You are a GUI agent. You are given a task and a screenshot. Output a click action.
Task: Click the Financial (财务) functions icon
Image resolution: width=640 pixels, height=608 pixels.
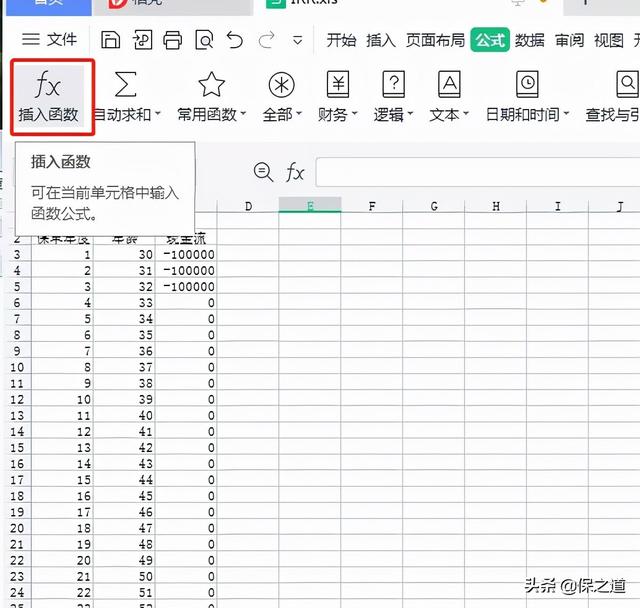point(339,84)
